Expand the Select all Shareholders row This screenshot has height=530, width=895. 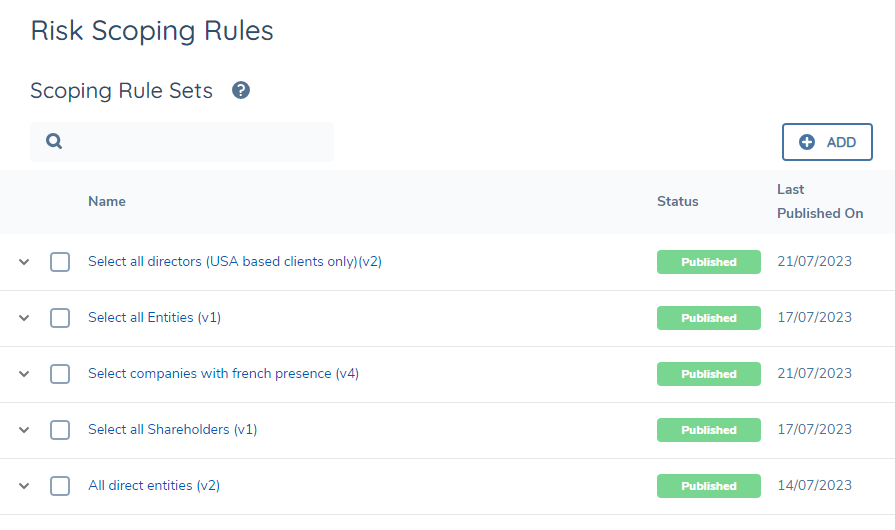[25, 430]
